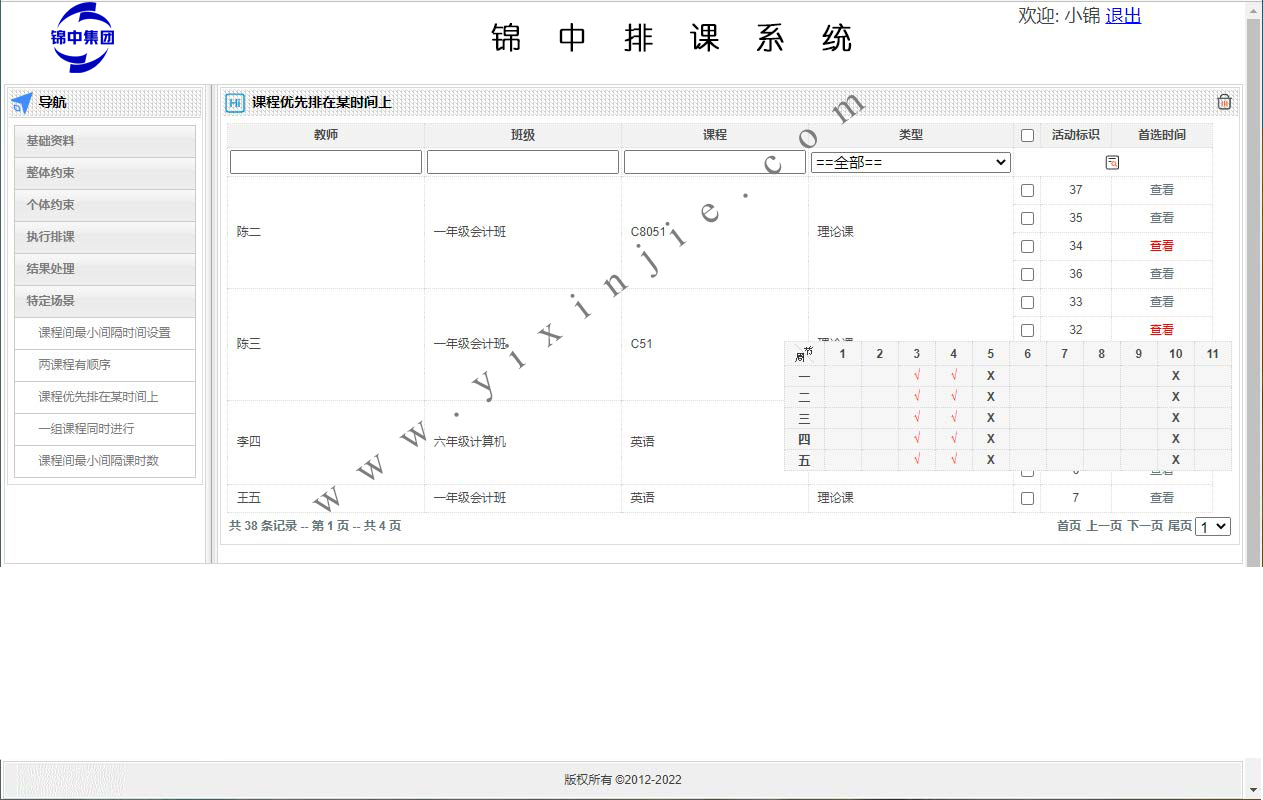1263x800 pixels.
Task: Expand the 执行排课 navigation section
Action: click(105, 237)
